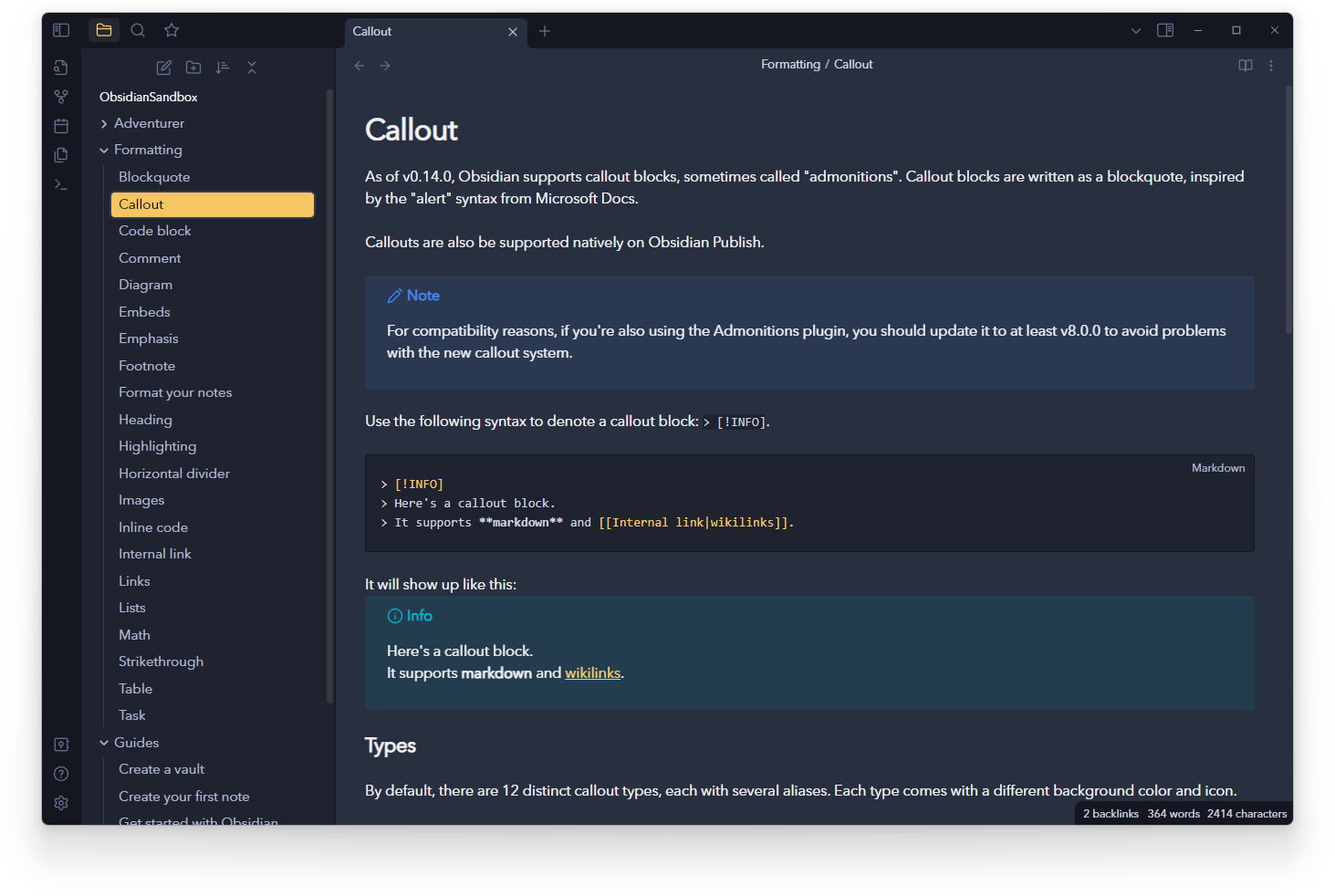Viewport: 1335px width, 896px height.
Task: Create a new note icon
Action: (x=164, y=68)
